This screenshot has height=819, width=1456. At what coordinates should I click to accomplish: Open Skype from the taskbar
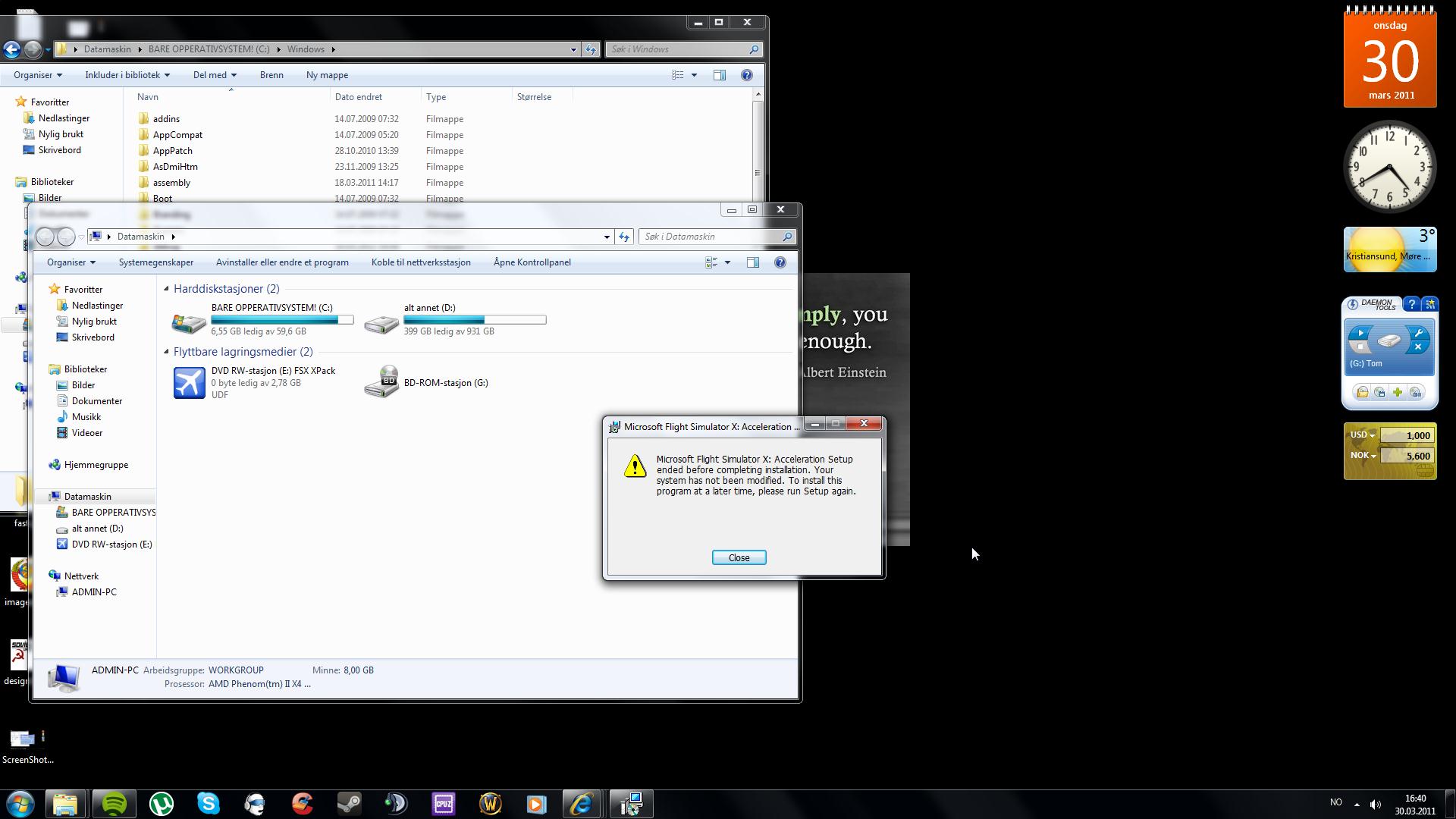(208, 804)
